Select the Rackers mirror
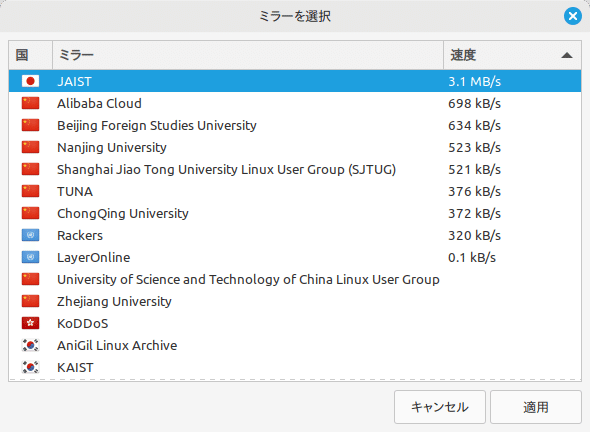This screenshot has width=590, height=432. [x=295, y=235]
